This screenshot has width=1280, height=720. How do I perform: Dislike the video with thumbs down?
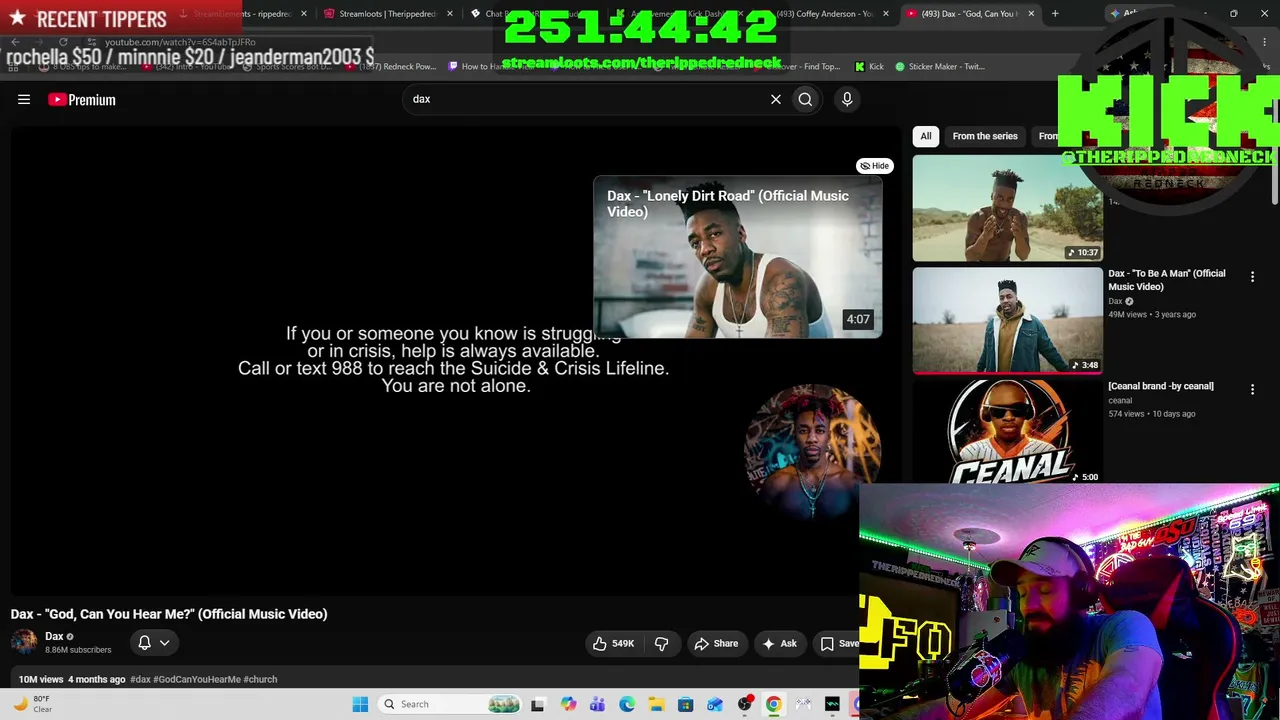tap(661, 644)
